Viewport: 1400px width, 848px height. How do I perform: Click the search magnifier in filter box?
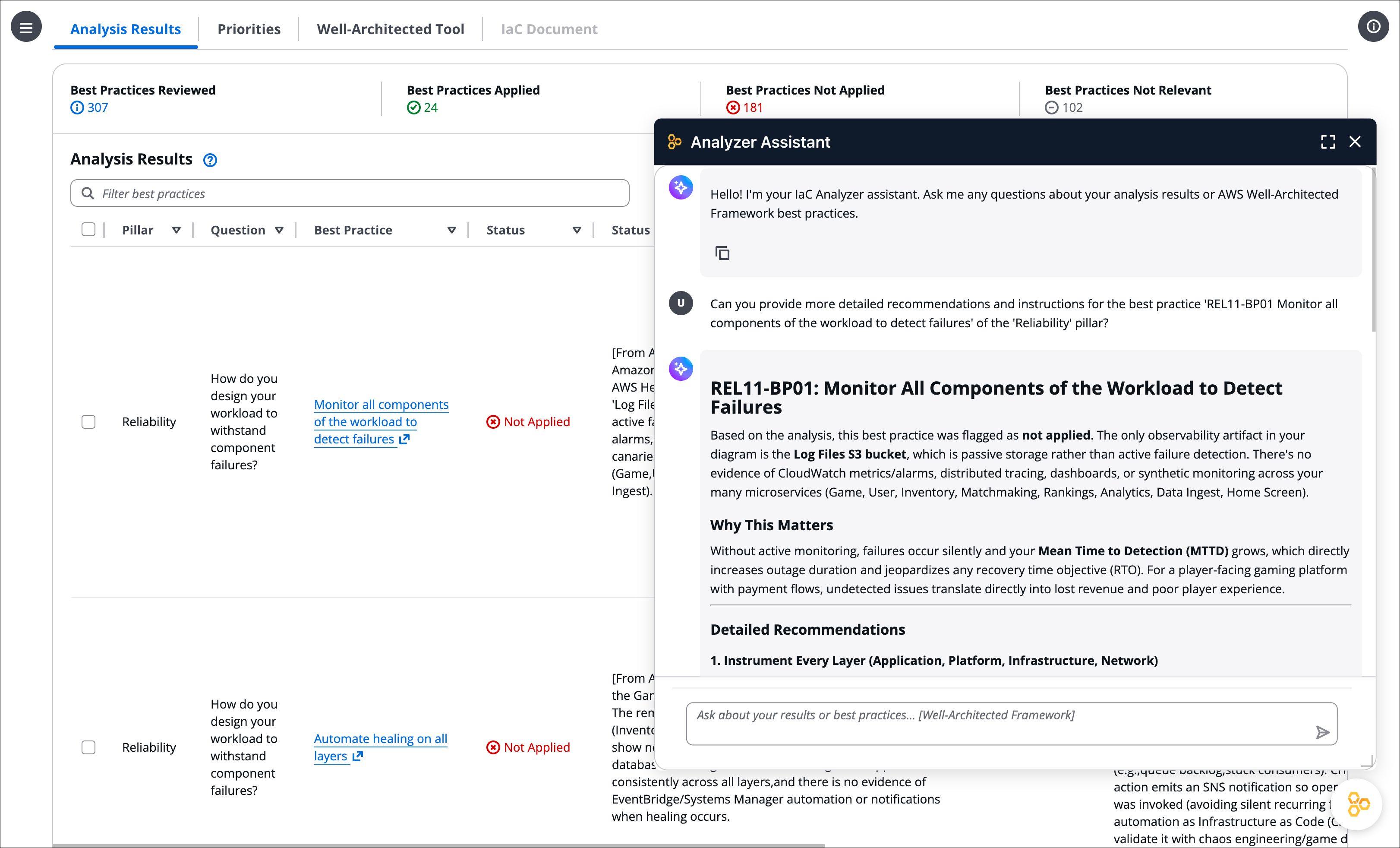click(x=88, y=193)
